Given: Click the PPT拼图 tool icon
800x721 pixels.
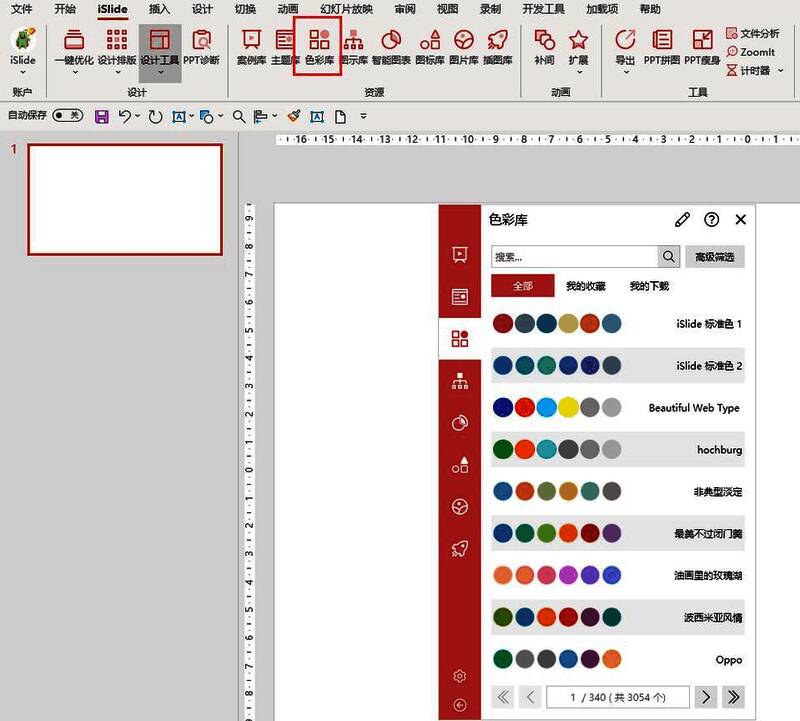Looking at the screenshot, I should [x=661, y=47].
